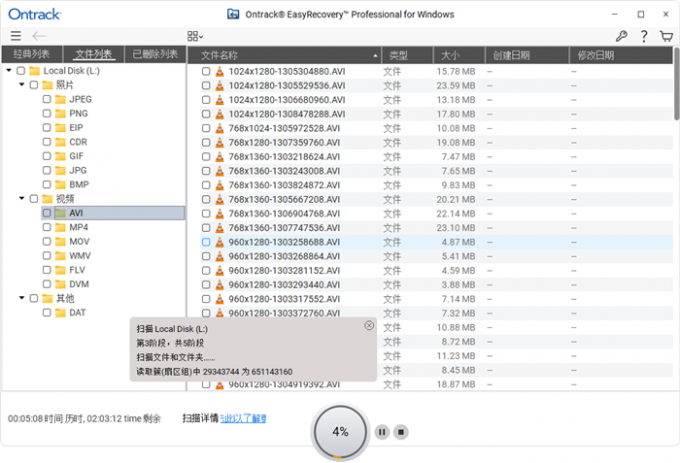The image size is (680, 463).
Task: Click the file list vertical scrollbar
Action: pyautogui.click(x=677, y=85)
